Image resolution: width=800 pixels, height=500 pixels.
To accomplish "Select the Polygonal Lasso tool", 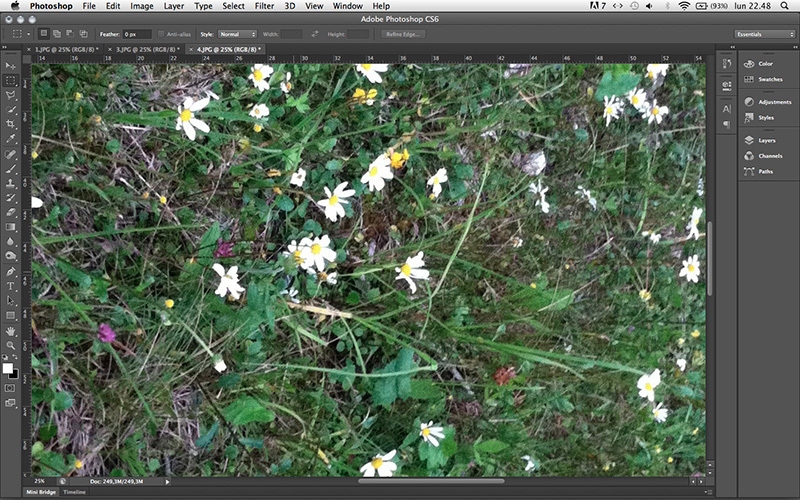I will (10, 95).
